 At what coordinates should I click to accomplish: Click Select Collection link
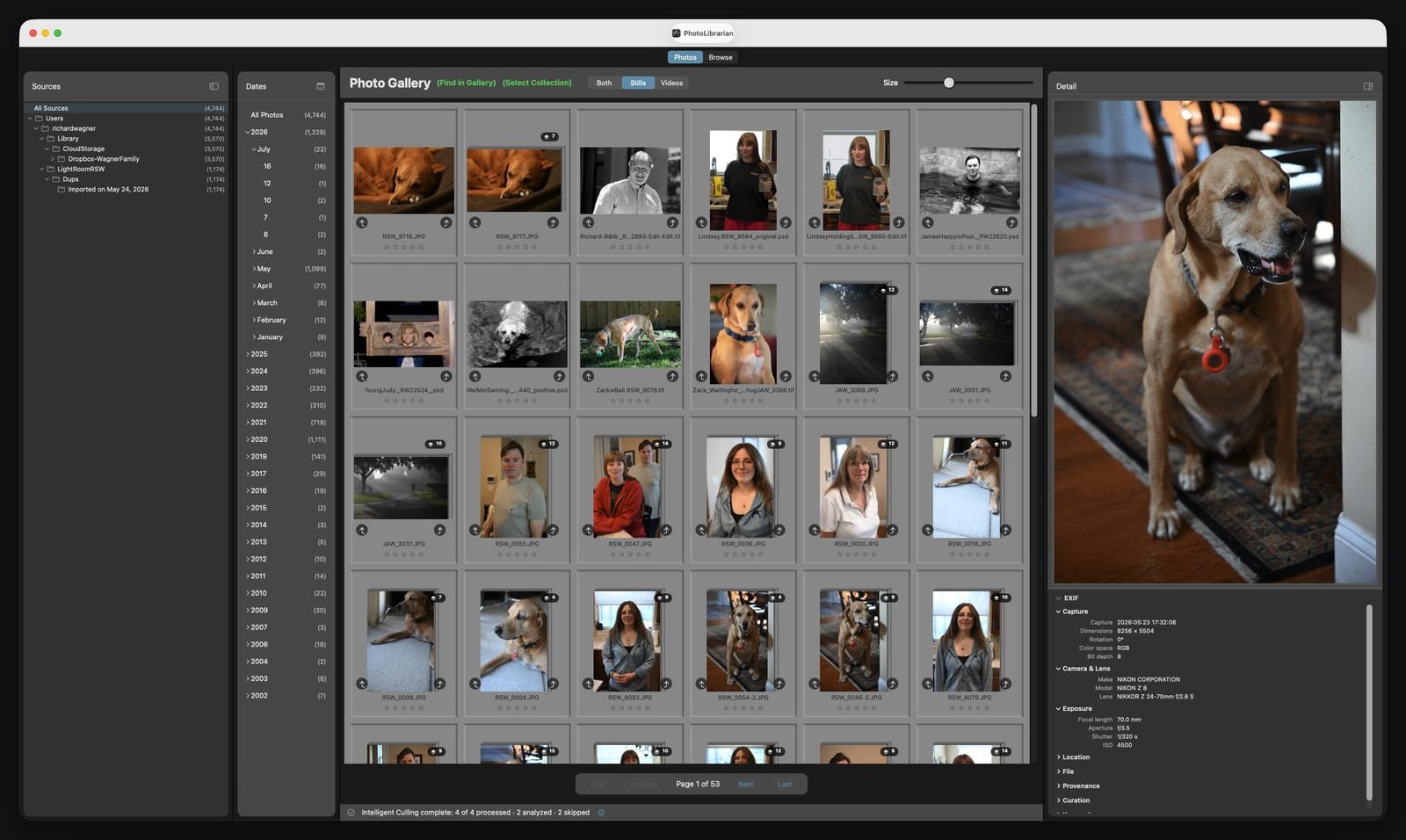[537, 83]
